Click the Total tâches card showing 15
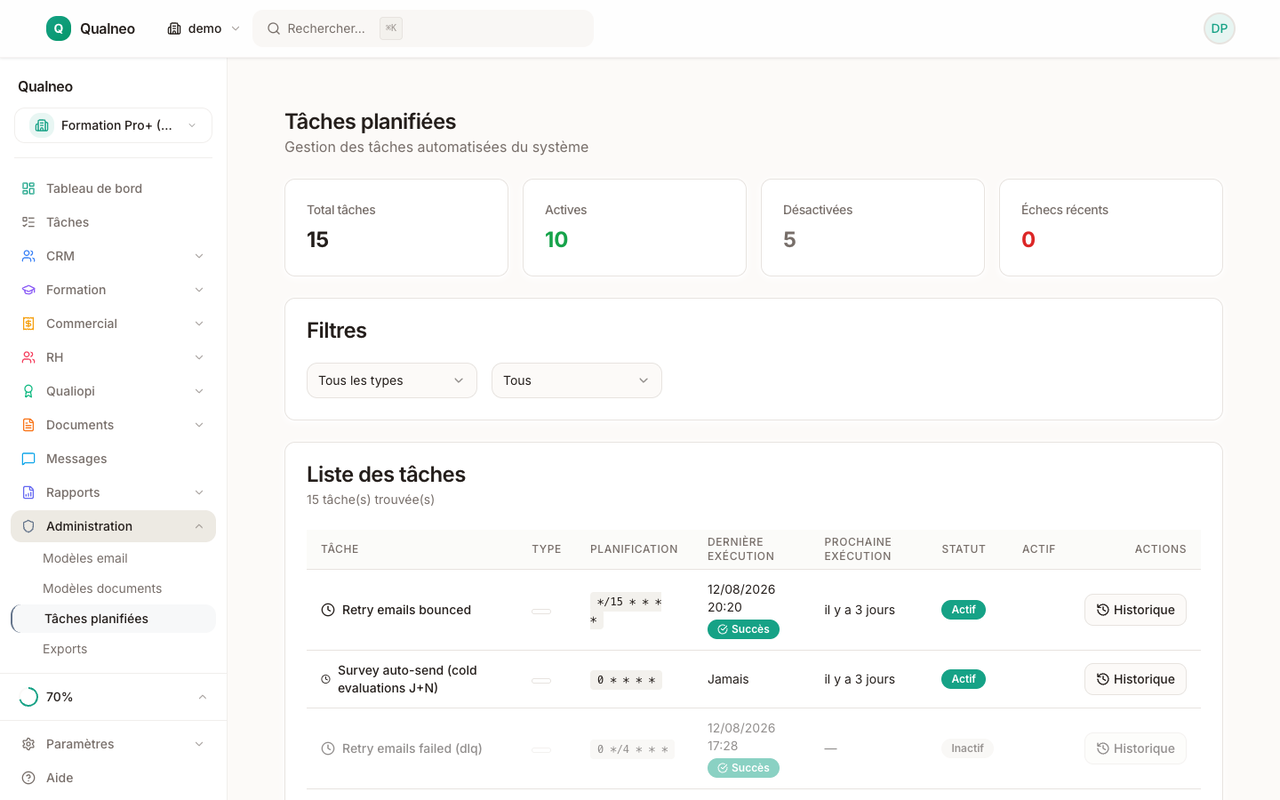Screen dimensions: 1280x800 pos(396,228)
